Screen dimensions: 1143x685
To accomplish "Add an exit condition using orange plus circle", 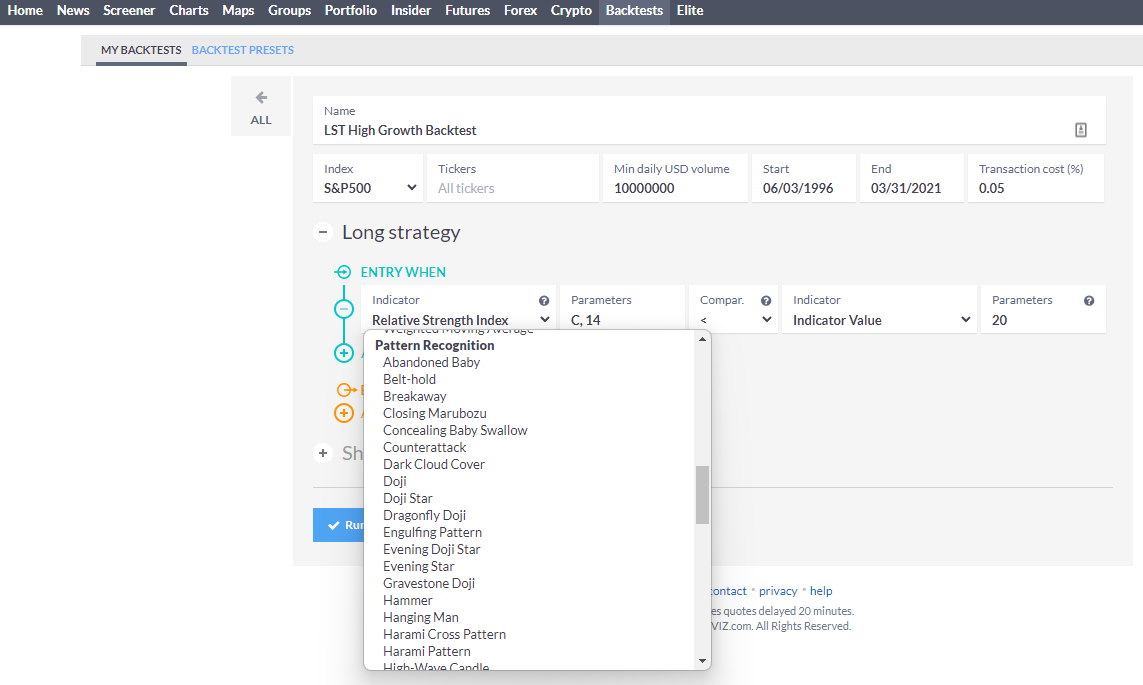I will click(344, 412).
